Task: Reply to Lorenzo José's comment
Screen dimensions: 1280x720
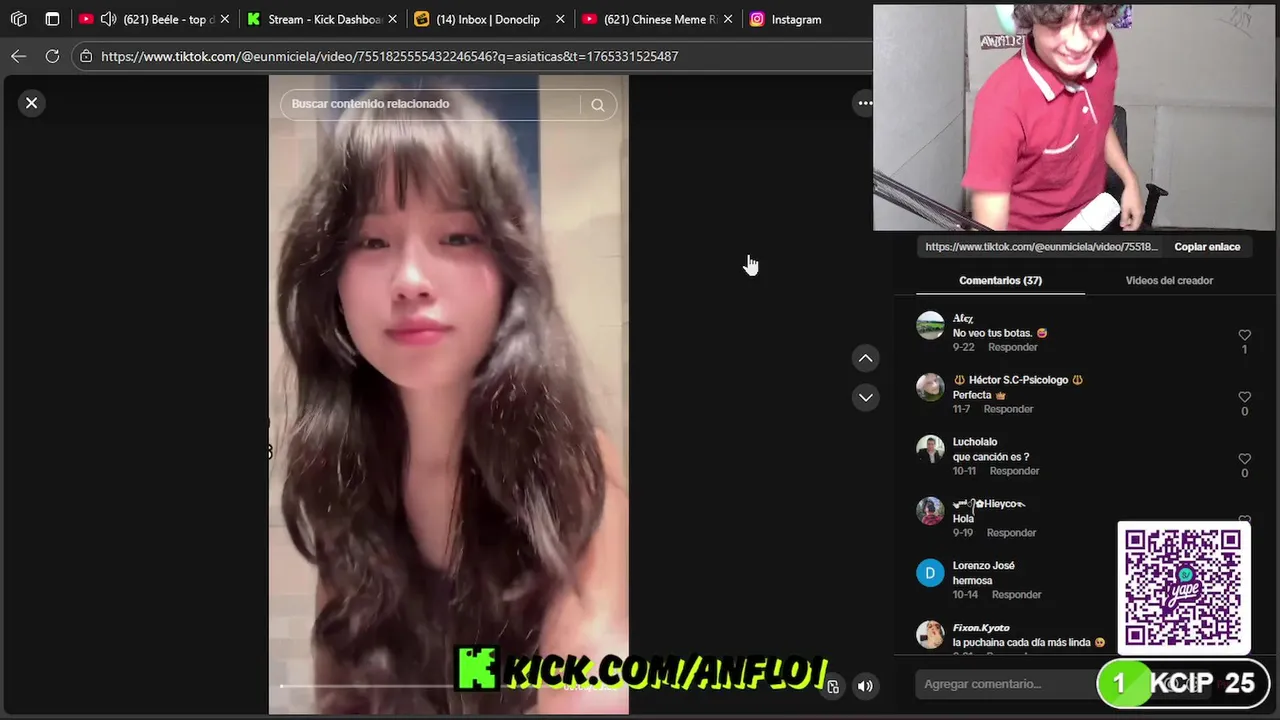Action: click(1016, 595)
